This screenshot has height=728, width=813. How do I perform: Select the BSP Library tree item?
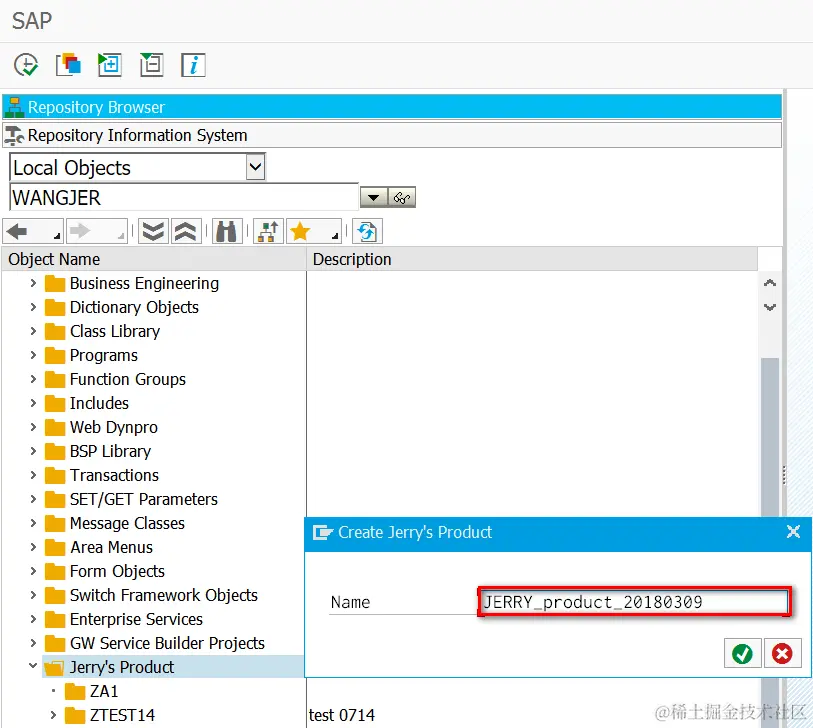tap(110, 451)
